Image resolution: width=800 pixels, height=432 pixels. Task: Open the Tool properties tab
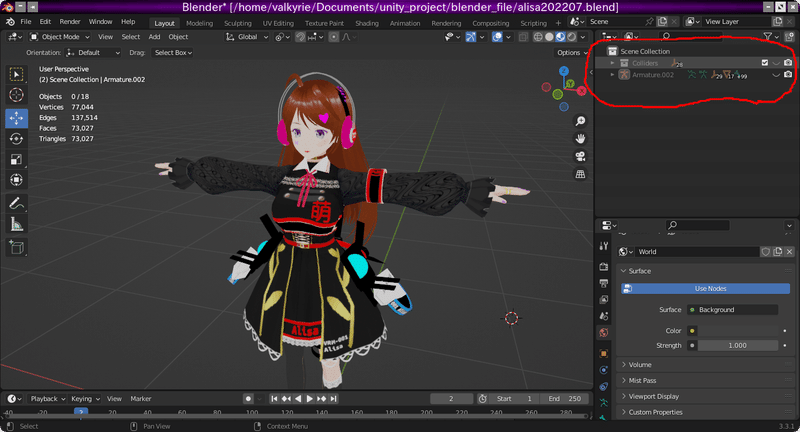click(x=604, y=246)
